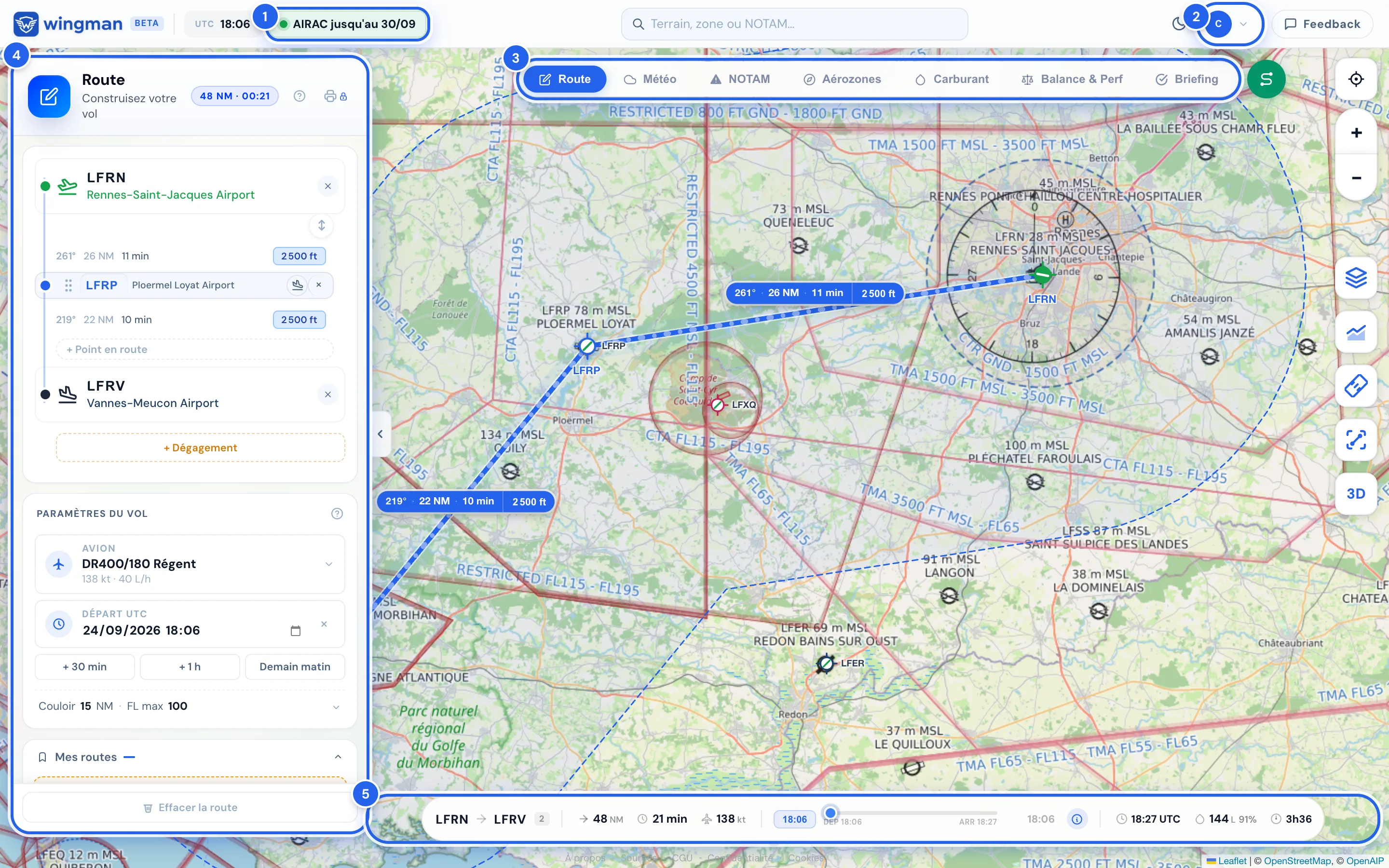
Task: Click the print route locked icon
Action: click(x=335, y=96)
